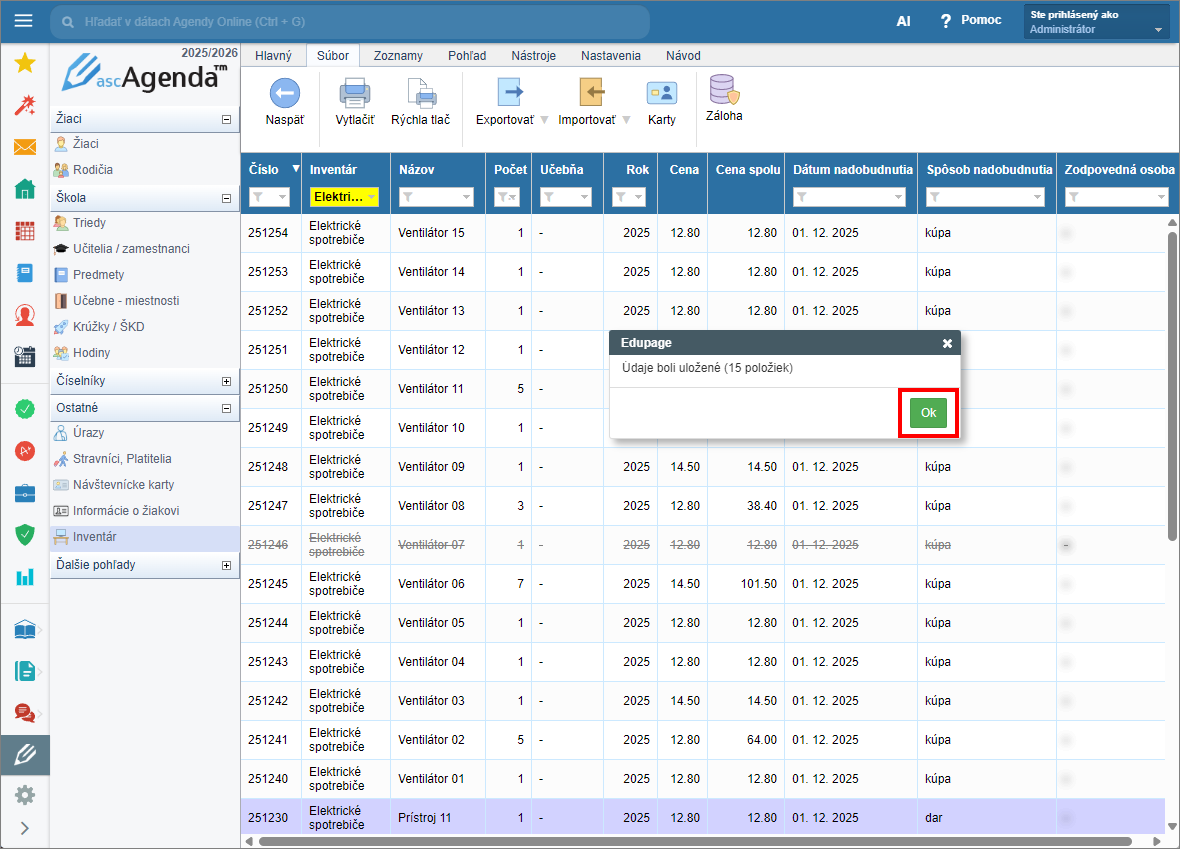1180x849 pixels.
Task: Expand the Číselníky section
Action: point(227,381)
